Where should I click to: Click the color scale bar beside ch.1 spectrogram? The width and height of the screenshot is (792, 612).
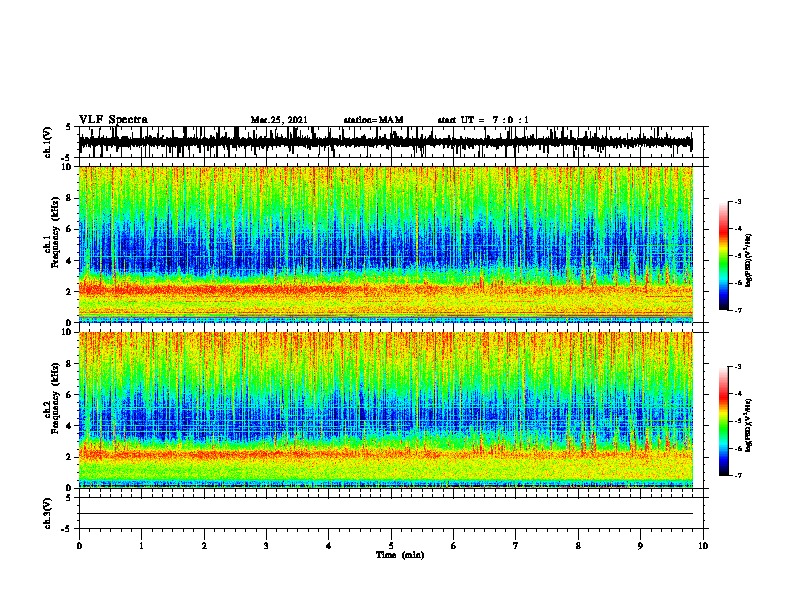(723, 256)
